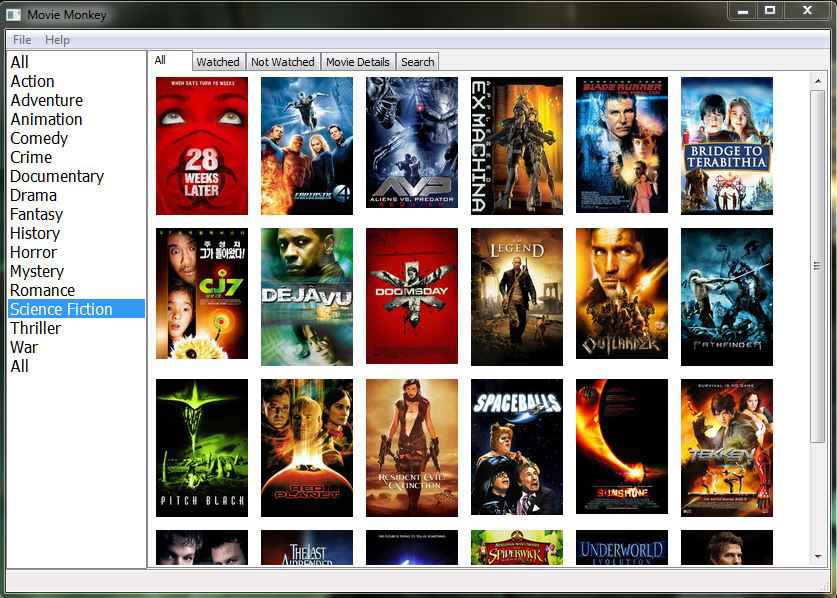
Task: Select the Spaceballs poster
Action: tap(517, 447)
